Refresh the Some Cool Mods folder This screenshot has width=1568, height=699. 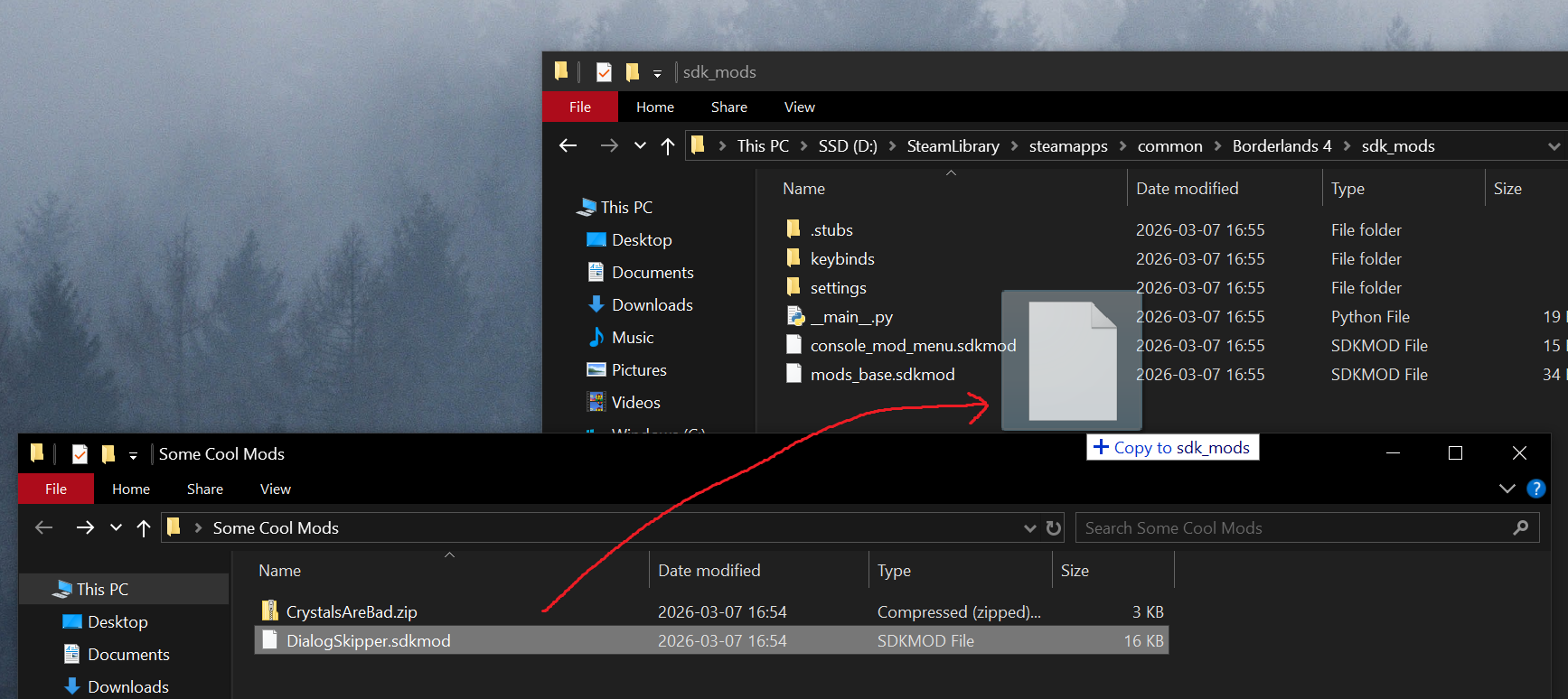[x=1054, y=528]
